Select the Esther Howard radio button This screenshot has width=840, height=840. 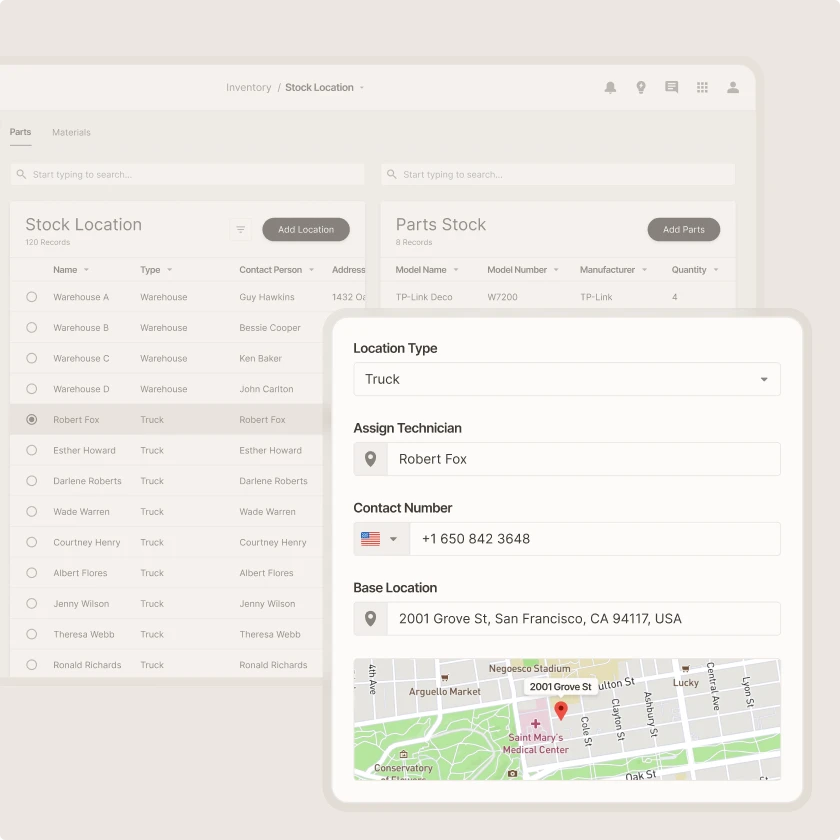pos(32,450)
